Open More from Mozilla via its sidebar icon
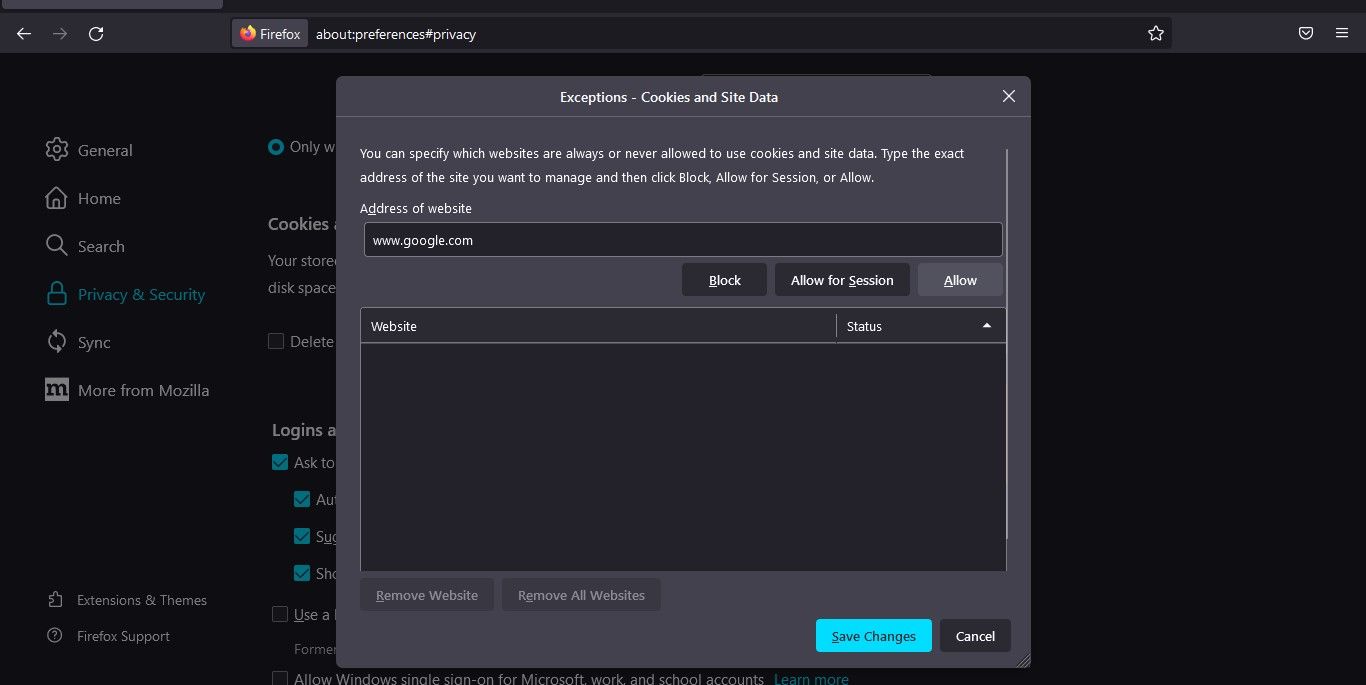This screenshot has height=685, width=1366. click(57, 390)
